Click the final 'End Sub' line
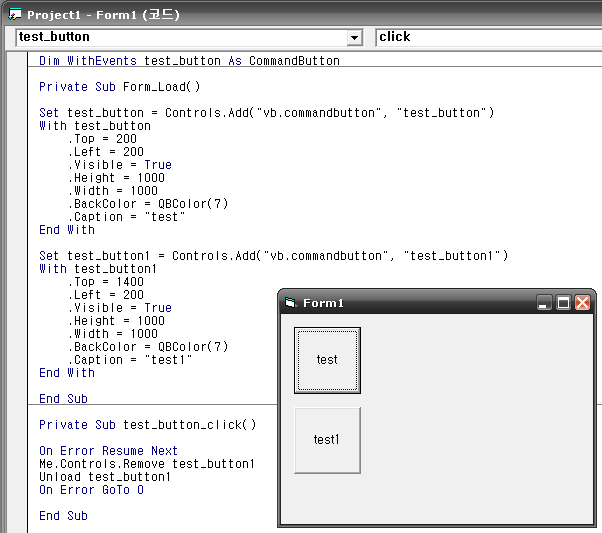The width and height of the screenshot is (602, 533). coord(63,516)
